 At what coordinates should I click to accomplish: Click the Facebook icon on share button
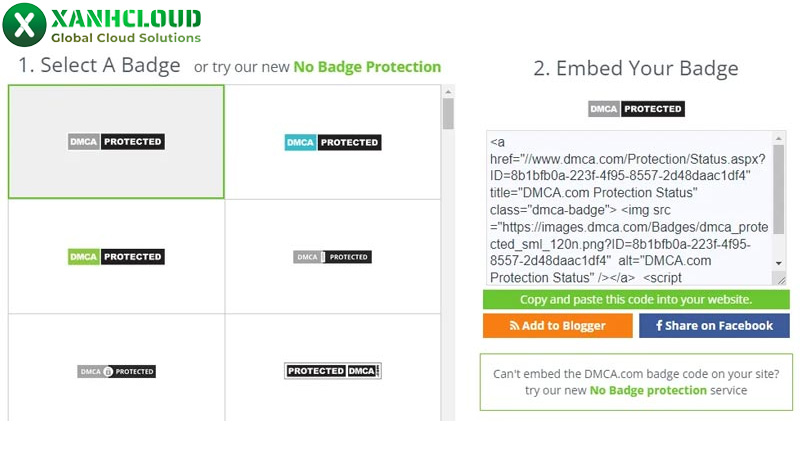(660, 326)
